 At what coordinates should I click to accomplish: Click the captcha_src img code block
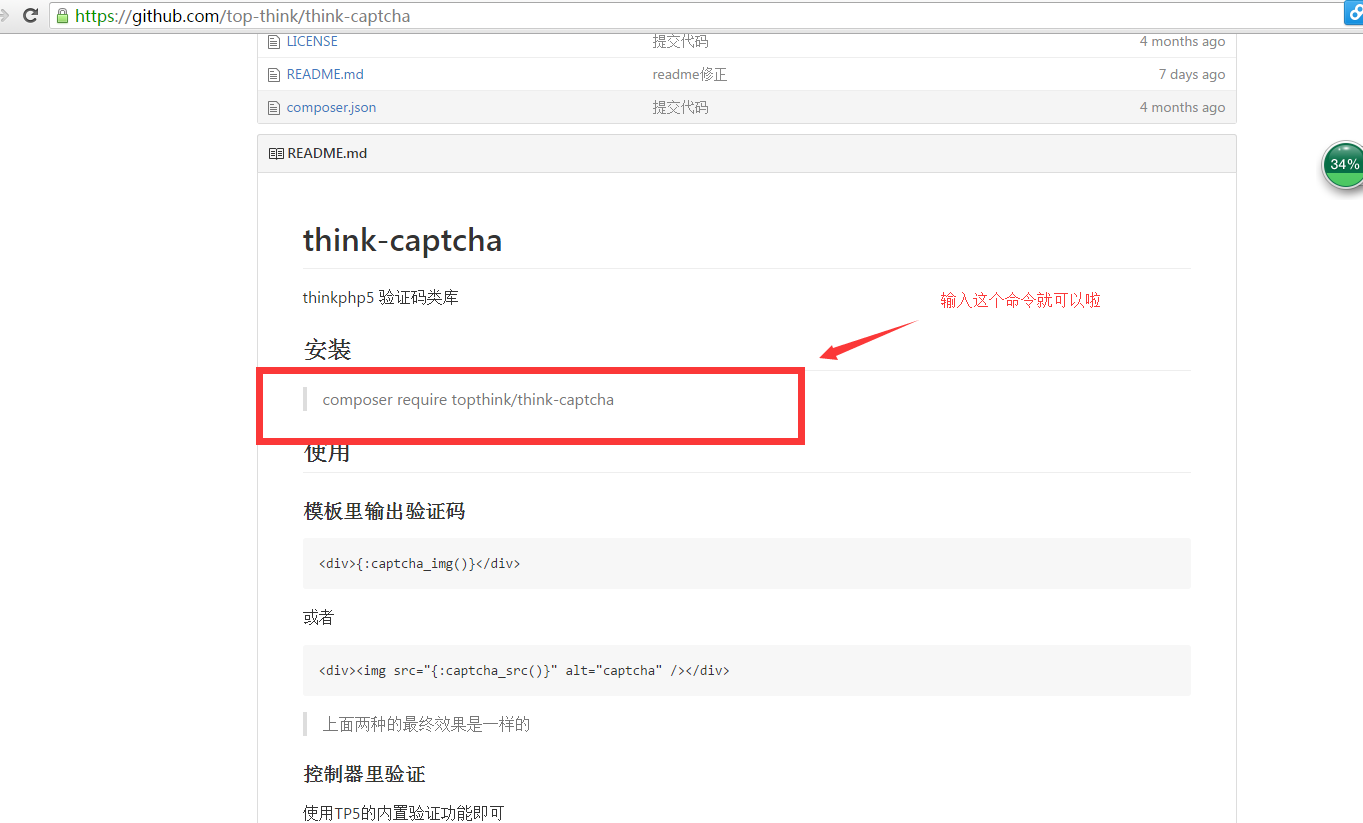pos(747,670)
